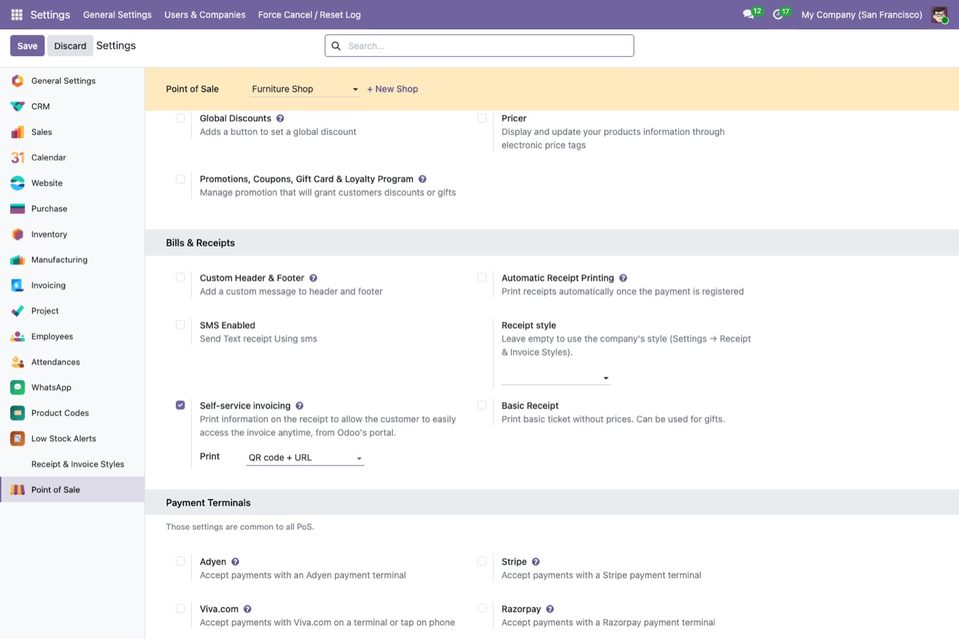Open the General Settings top menu
The width and height of the screenshot is (959, 639).
117,15
